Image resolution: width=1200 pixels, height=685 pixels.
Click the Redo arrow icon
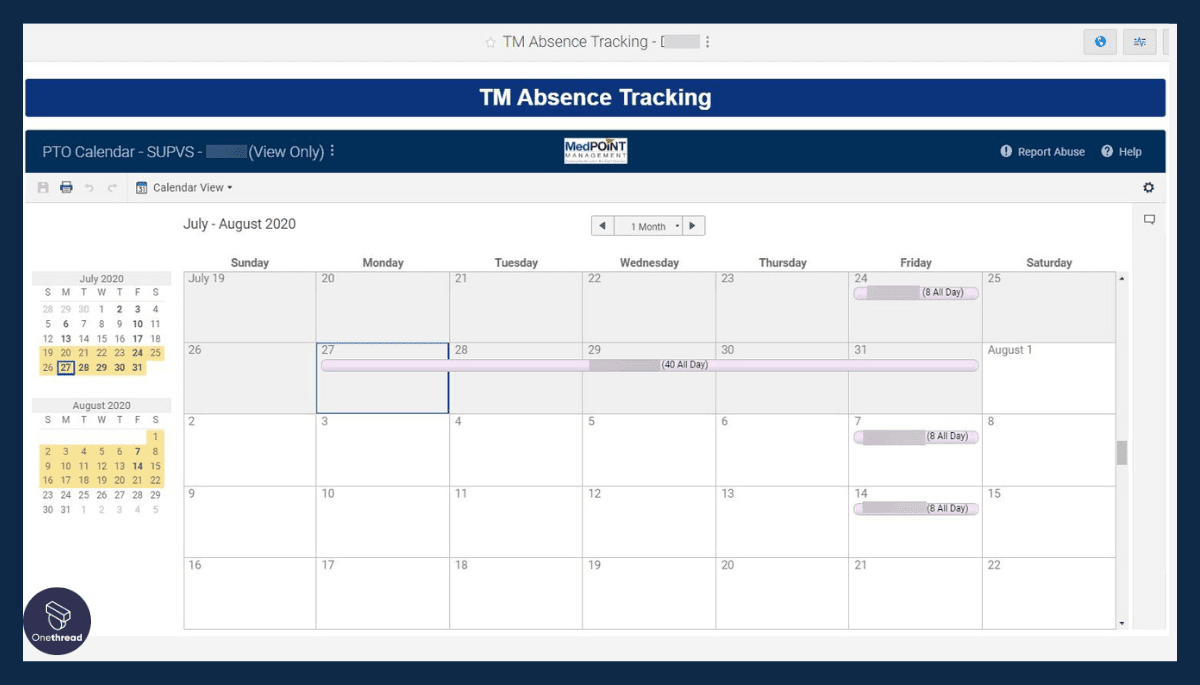(x=114, y=187)
